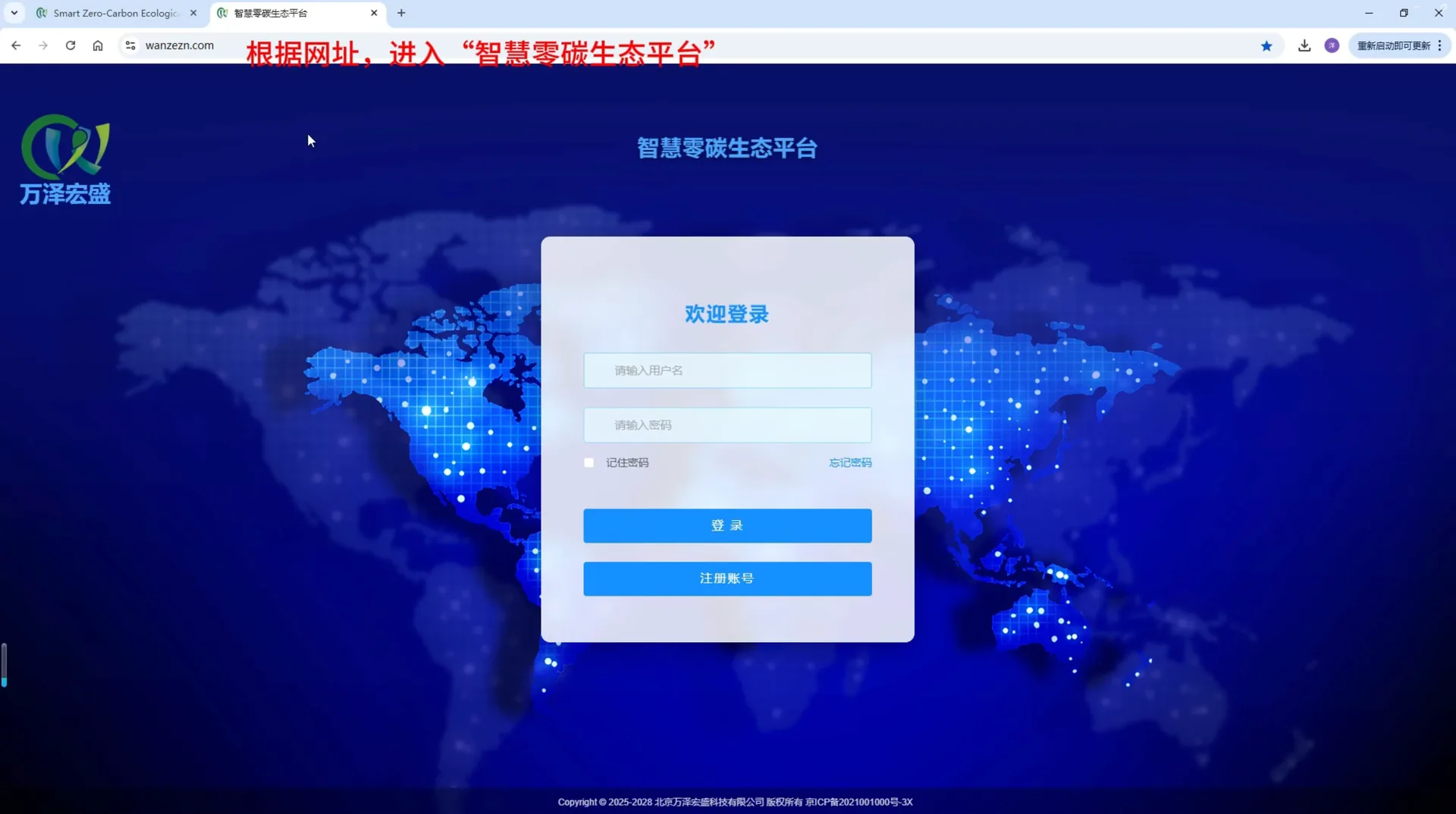Open the browser profile avatar
The width and height of the screenshot is (1456, 814).
[1332, 45]
